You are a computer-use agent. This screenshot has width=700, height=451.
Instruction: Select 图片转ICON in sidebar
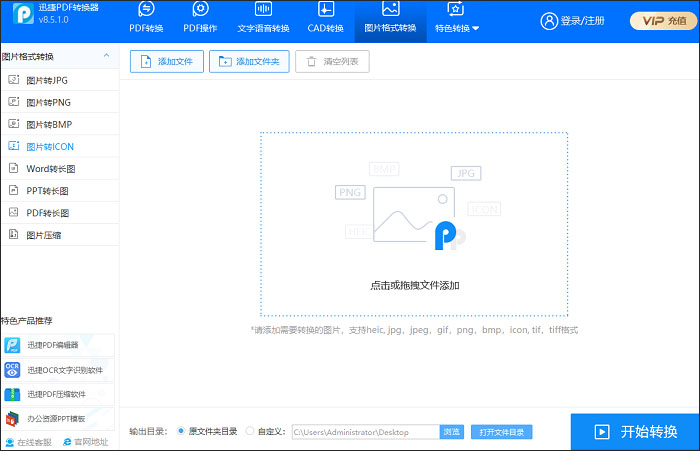click(x=60, y=146)
